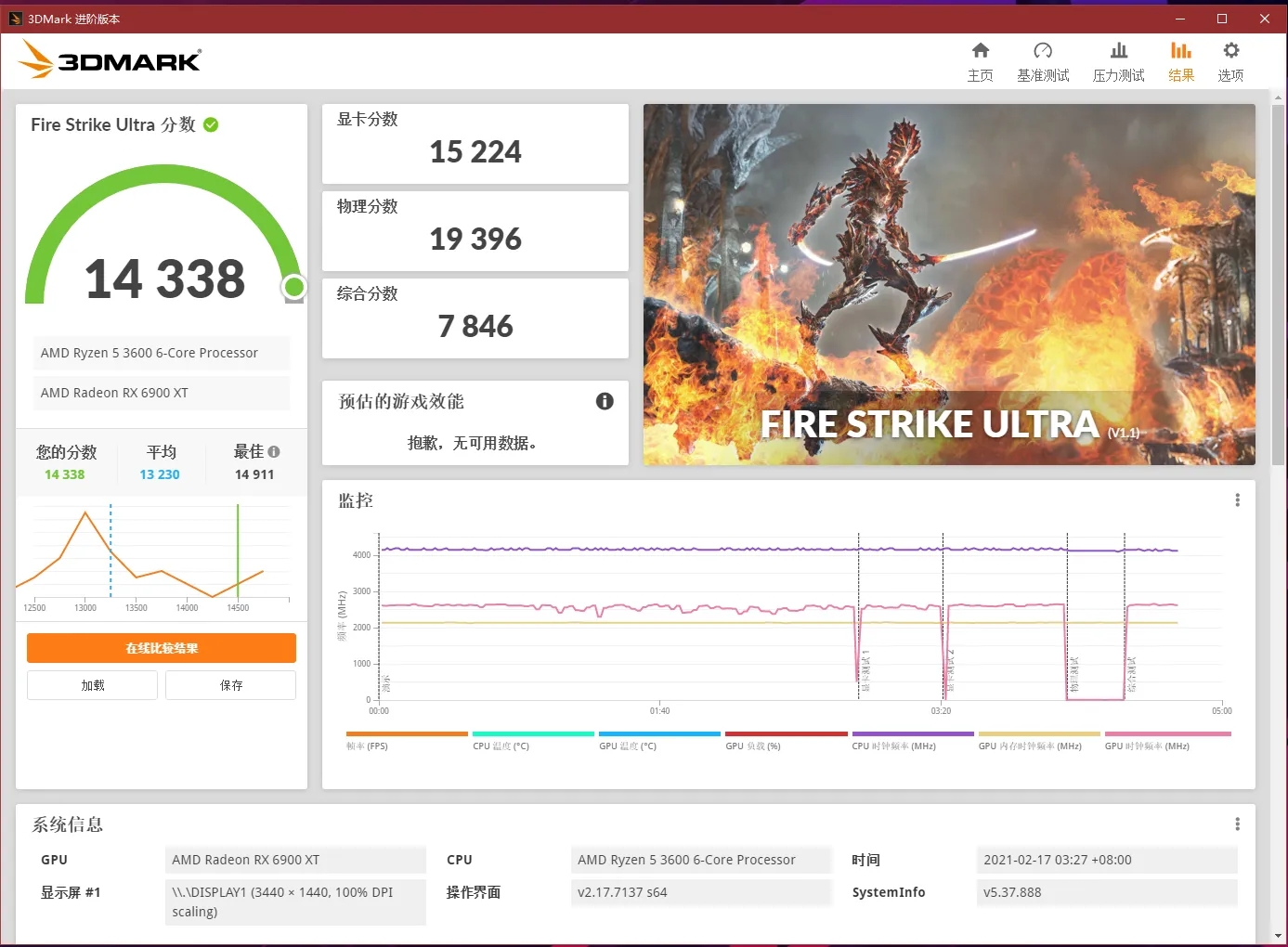Screen dimensions: 1288x947
Task: Open the 选项 options tab
Action: 1230,62
